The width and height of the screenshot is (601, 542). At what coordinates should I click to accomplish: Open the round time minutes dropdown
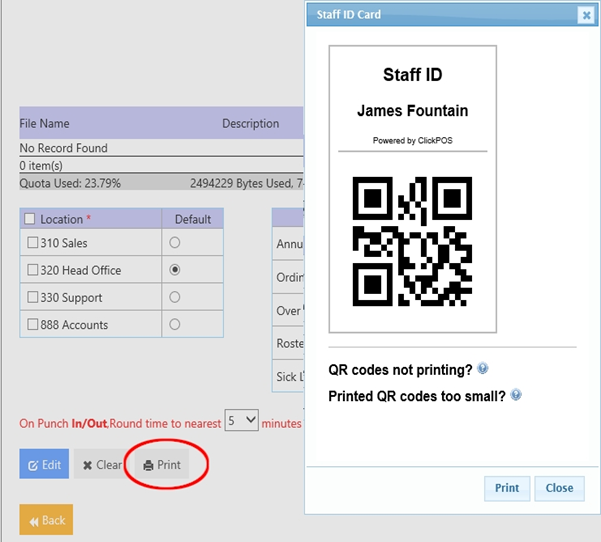click(x=241, y=420)
